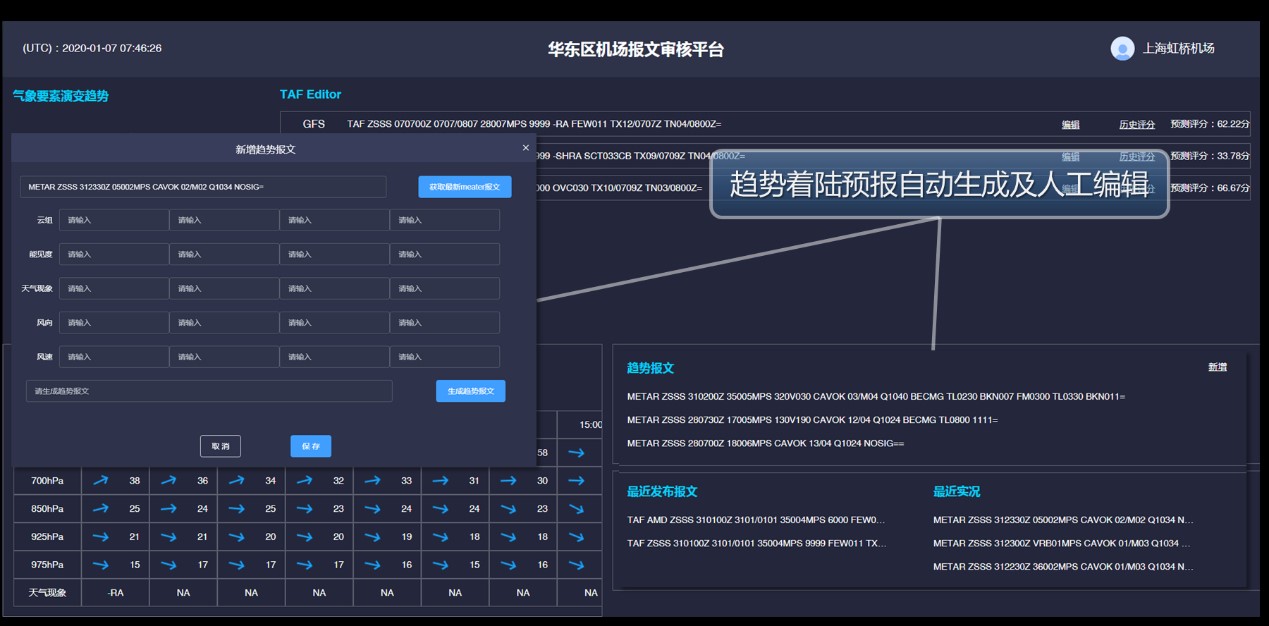Viewport: 1269px width, 626px height.
Task: Click a wind arrow icon in the 975hPa row
Action: 99,564
